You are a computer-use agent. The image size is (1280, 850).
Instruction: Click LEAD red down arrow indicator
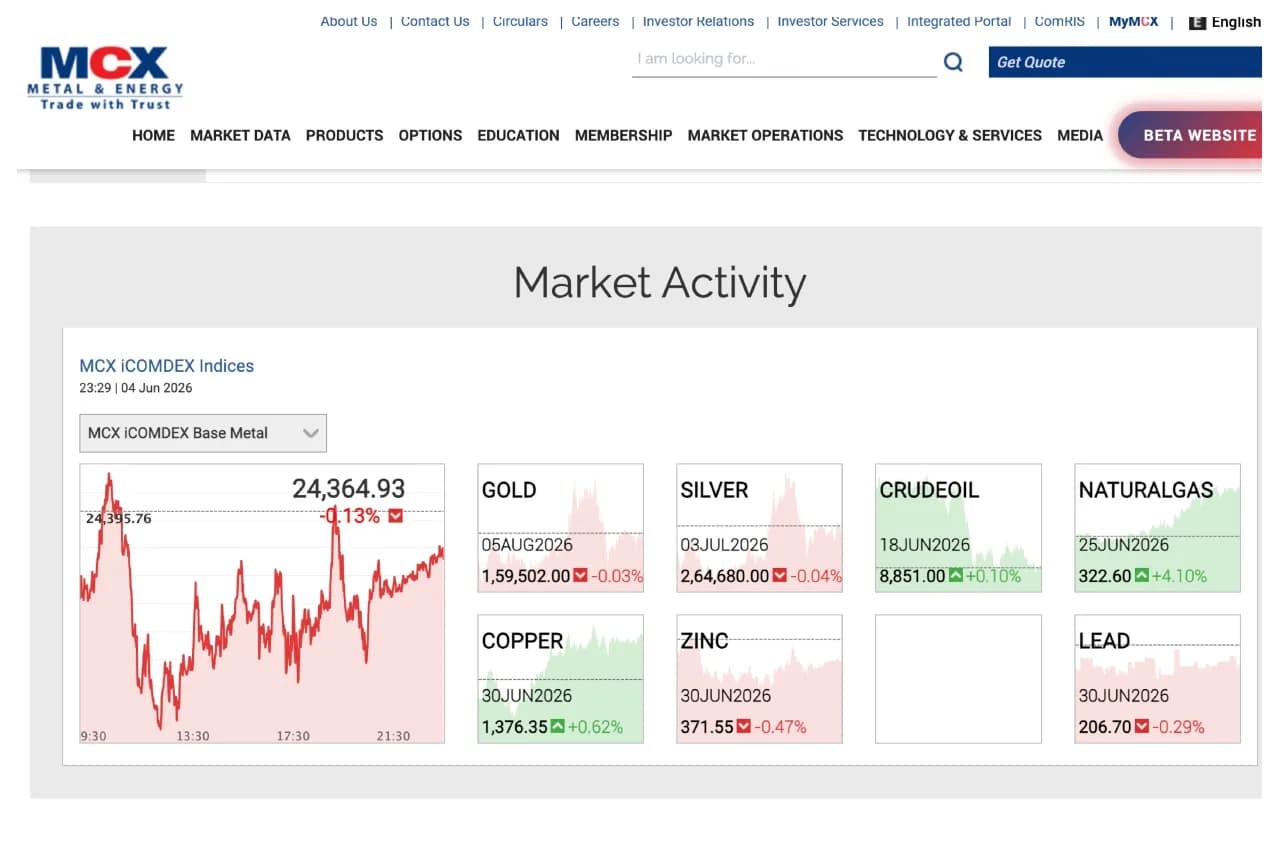[1142, 727]
